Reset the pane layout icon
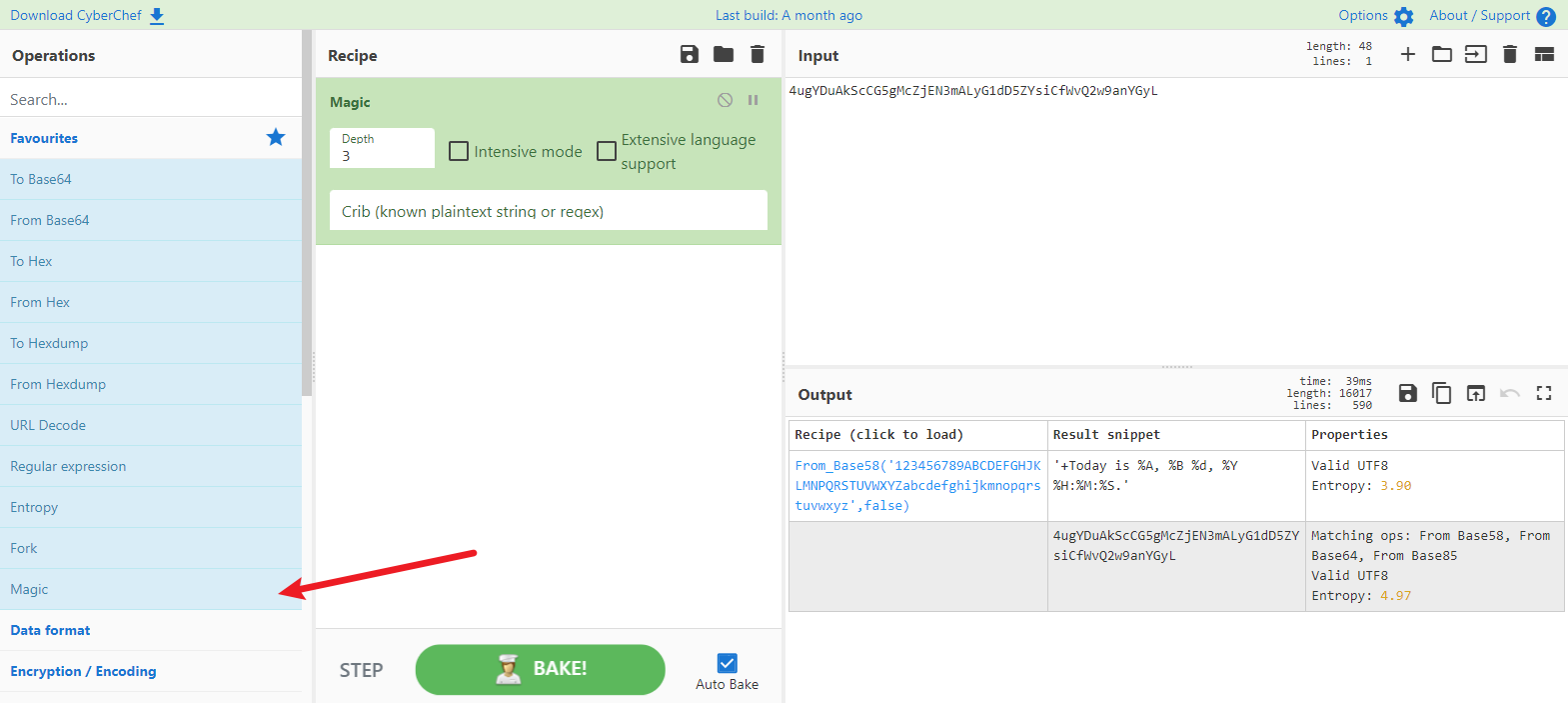The image size is (1568, 703). pos(1544,54)
